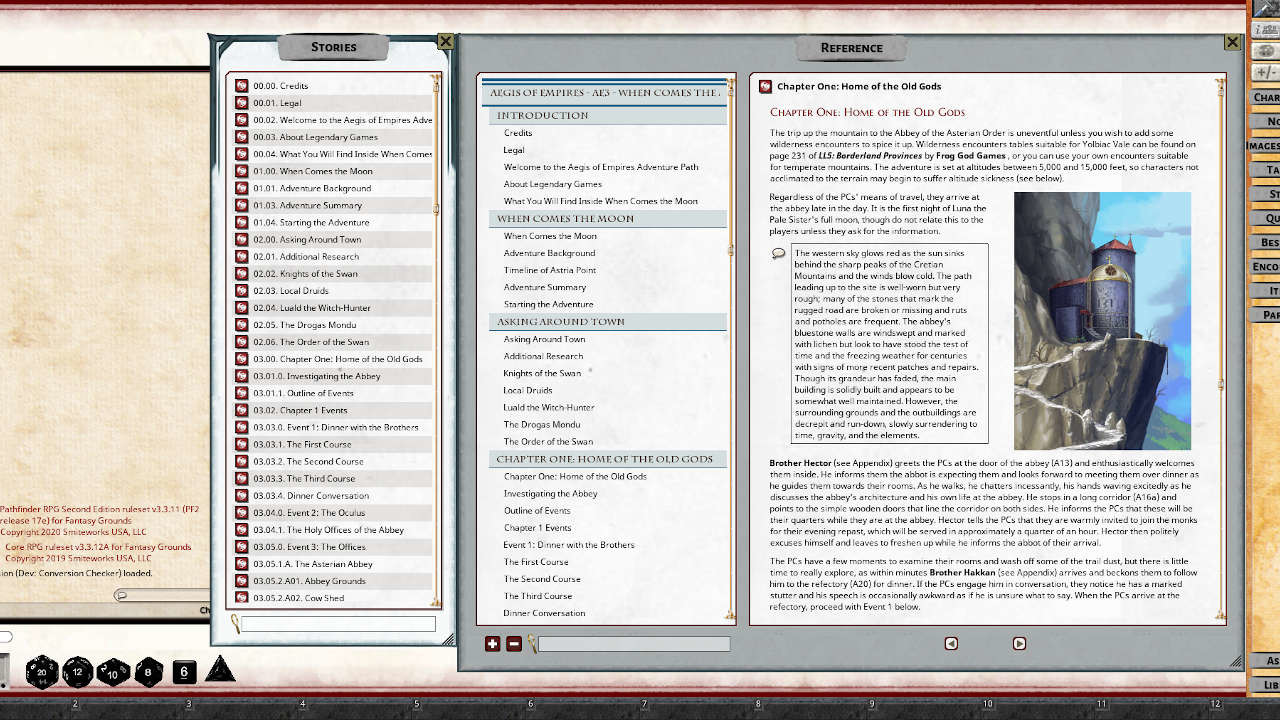Open Event 1: Dinner with the Brothers reference

[569, 545]
